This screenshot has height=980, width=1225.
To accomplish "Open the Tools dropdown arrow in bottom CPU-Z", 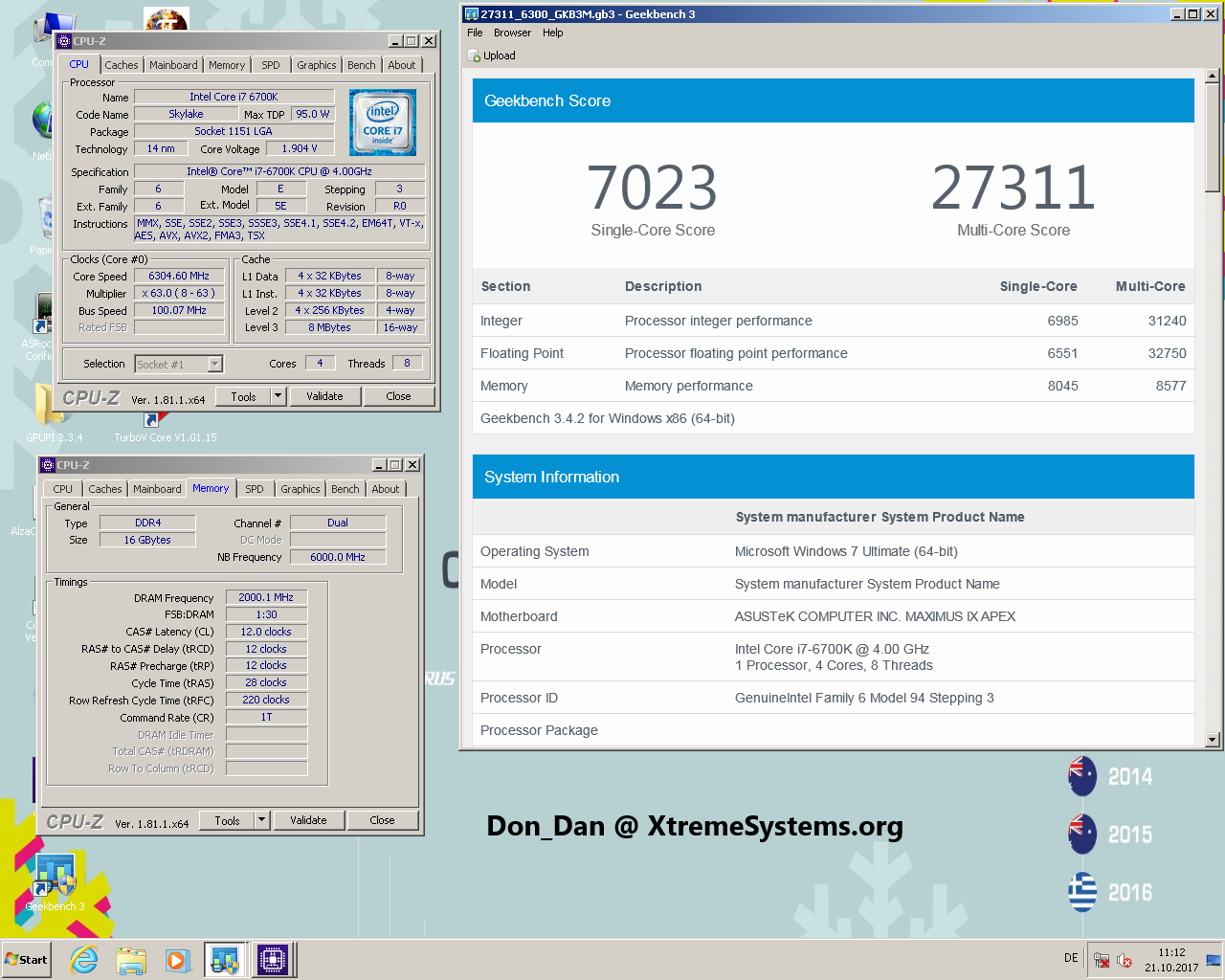I will point(261,820).
